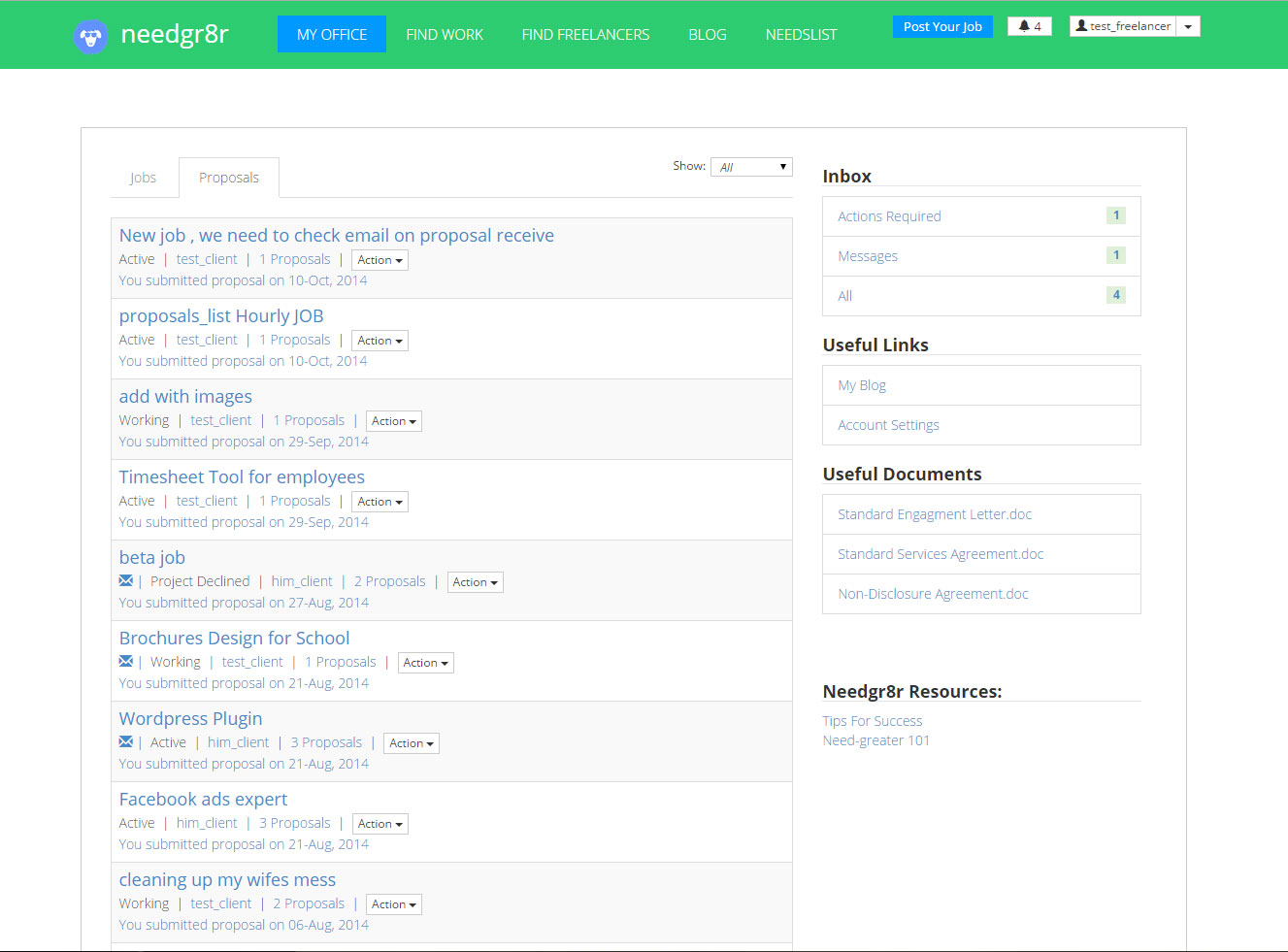The image size is (1288, 952).
Task: Open the Show filter dropdown
Action: 751,167
